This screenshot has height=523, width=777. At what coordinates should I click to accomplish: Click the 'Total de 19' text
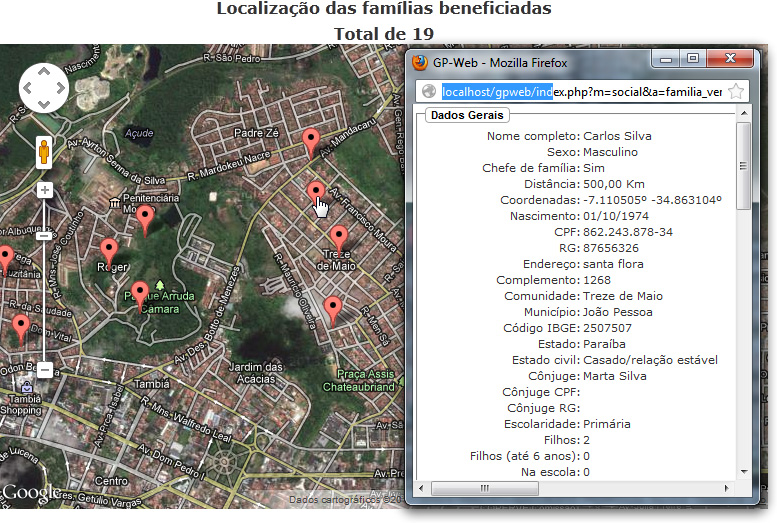tap(384, 34)
